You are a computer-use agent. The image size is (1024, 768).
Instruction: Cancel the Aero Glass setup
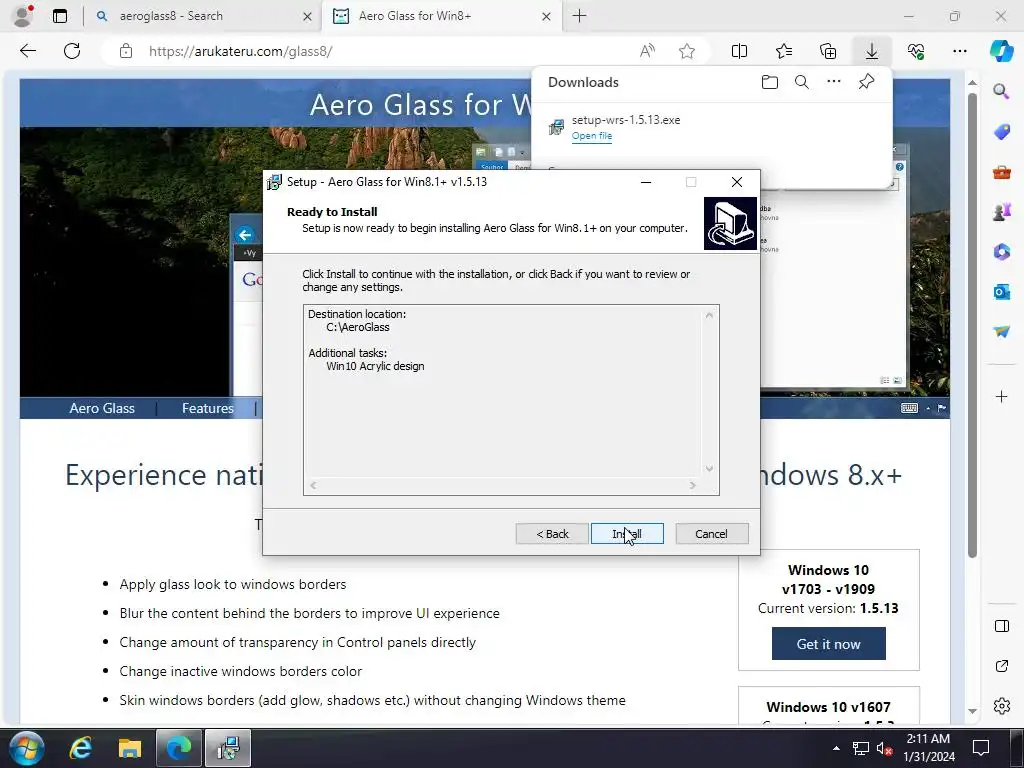[x=711, y=534]
